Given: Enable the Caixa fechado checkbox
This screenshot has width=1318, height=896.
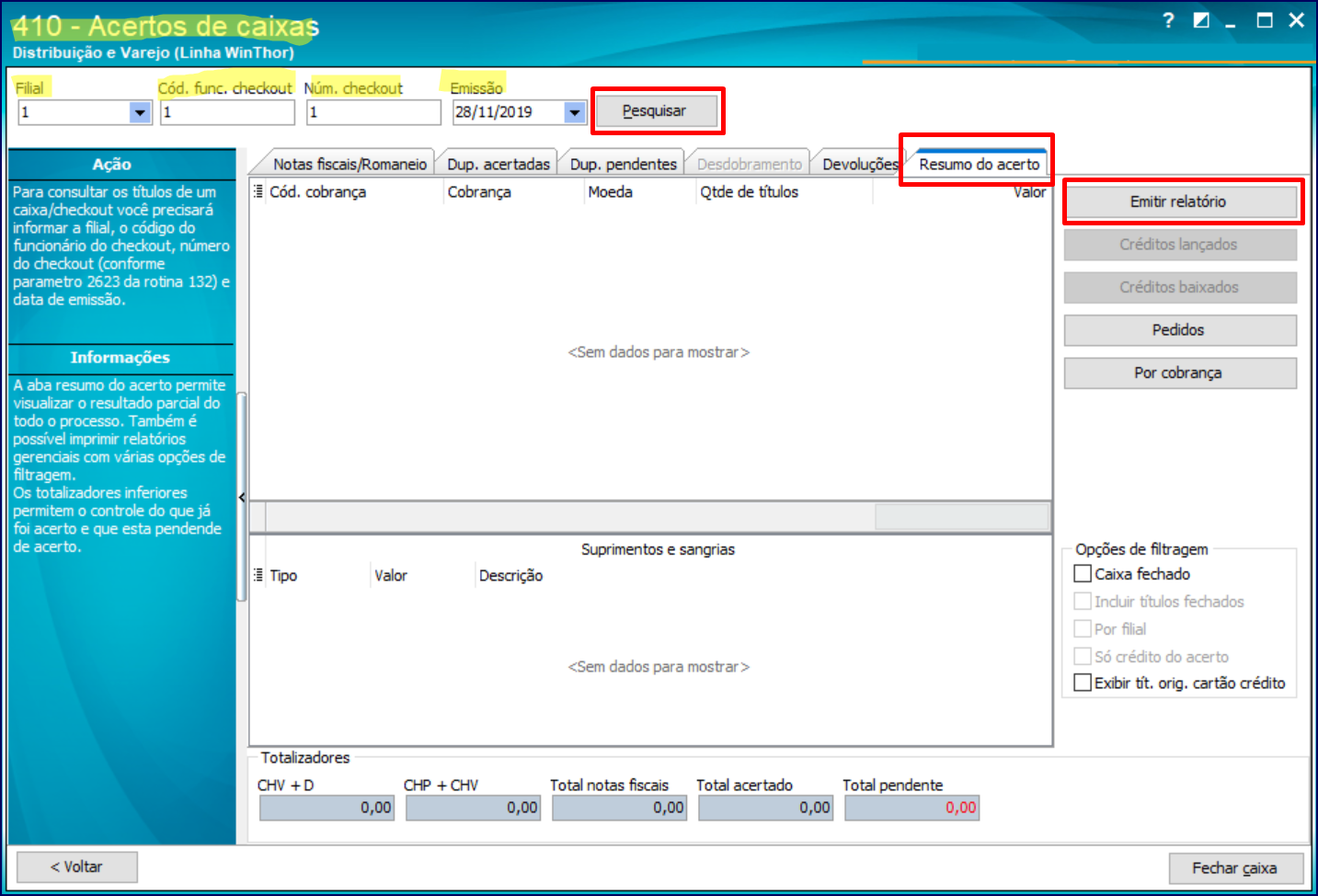Looking at the screenshot, I should (1083, 574).
